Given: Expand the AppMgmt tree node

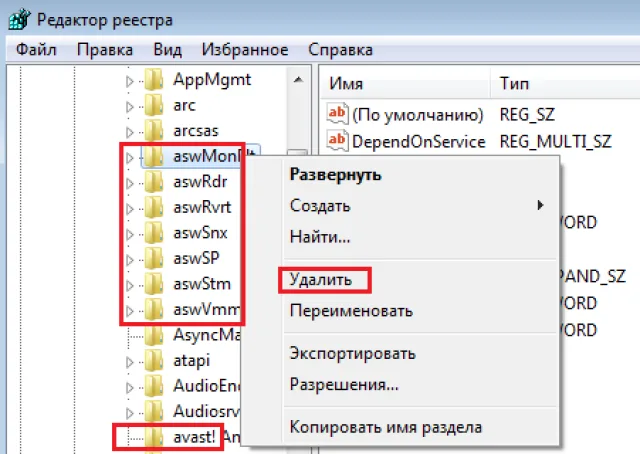Looking at the screenshot, I should (x=130, y=81).
